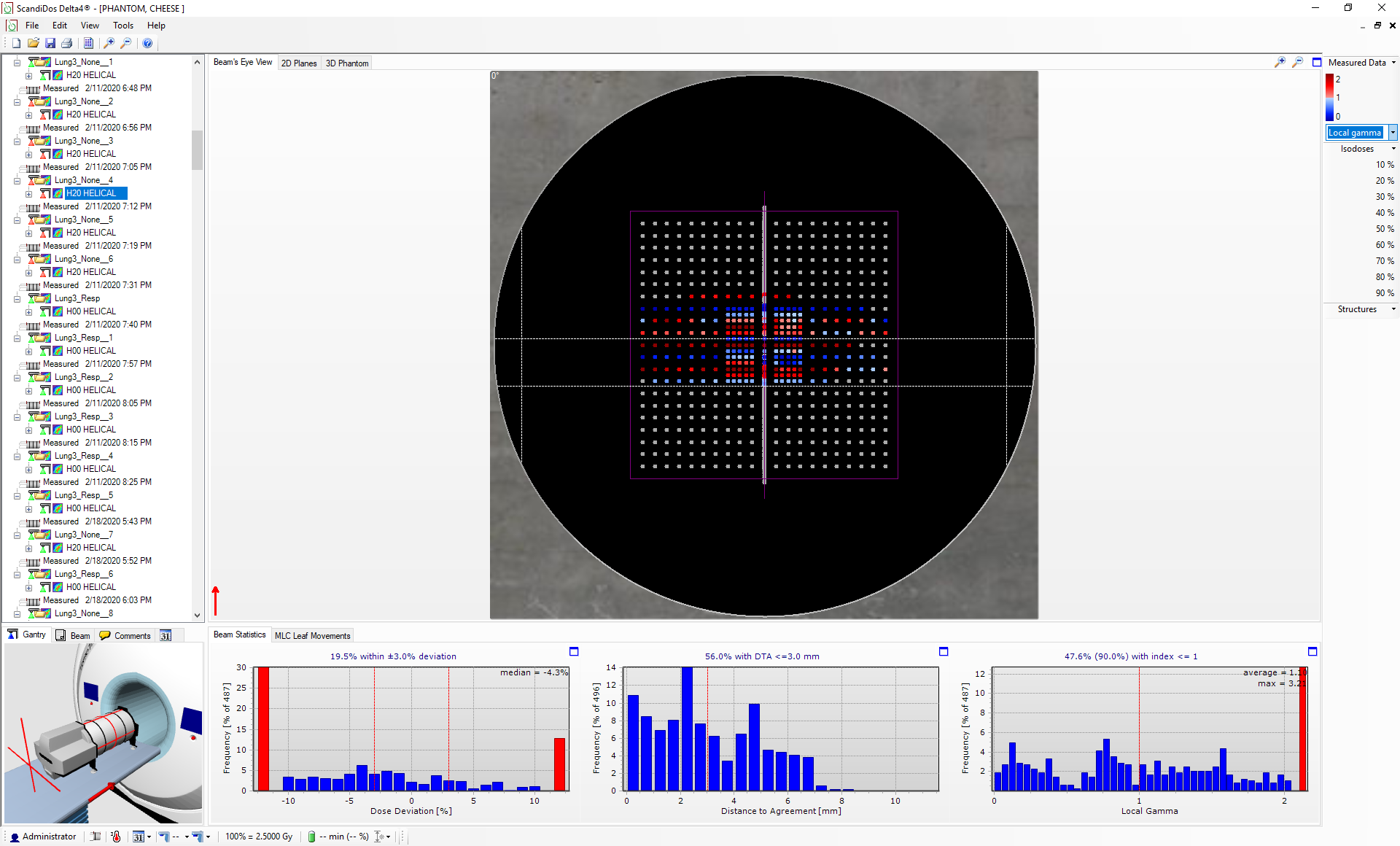This screenshot has height=846, width=1400.
Task: Click the Open file toolbar icon
Action: point(34,43)
